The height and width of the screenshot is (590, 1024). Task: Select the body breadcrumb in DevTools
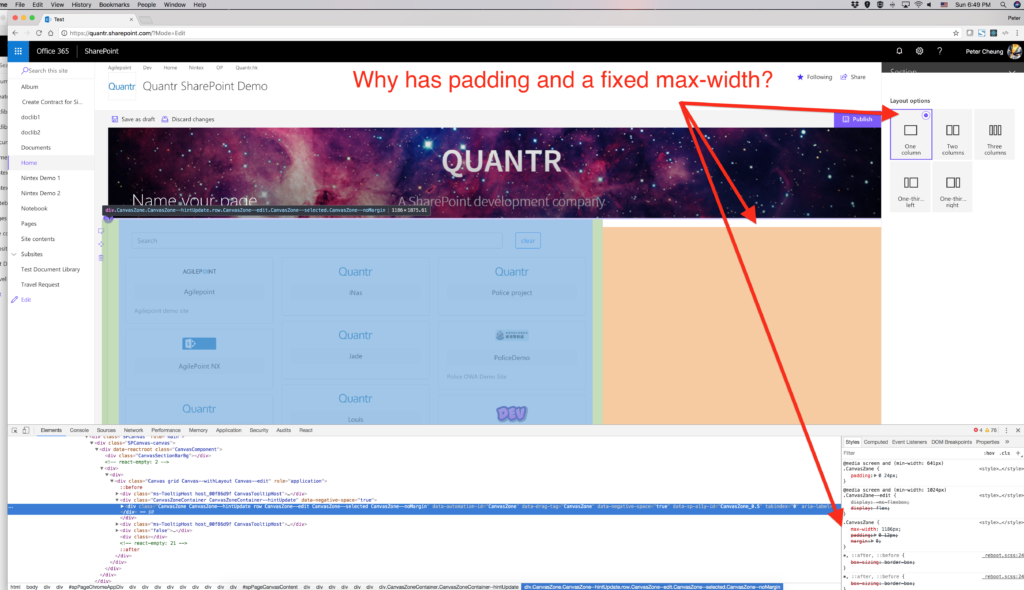tap(32, 587)
